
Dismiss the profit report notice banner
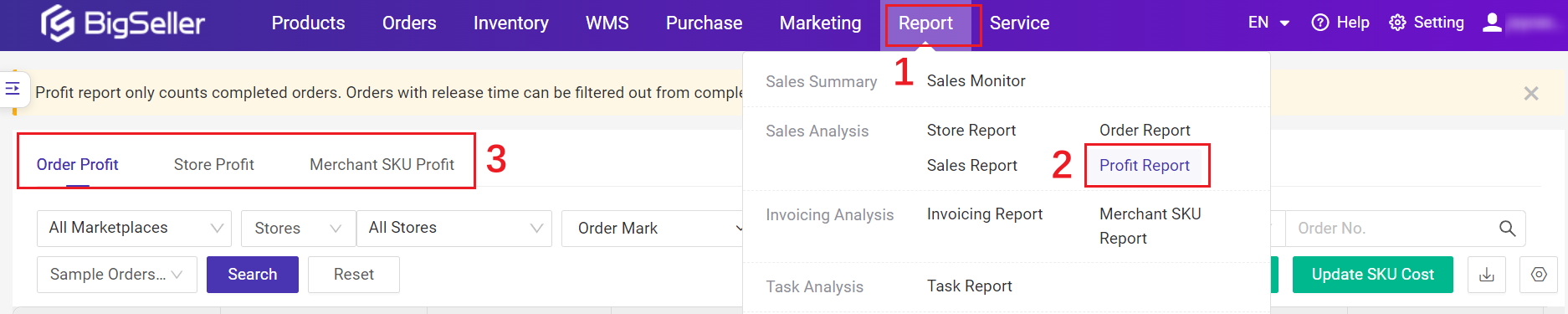tap(1531, 93)
